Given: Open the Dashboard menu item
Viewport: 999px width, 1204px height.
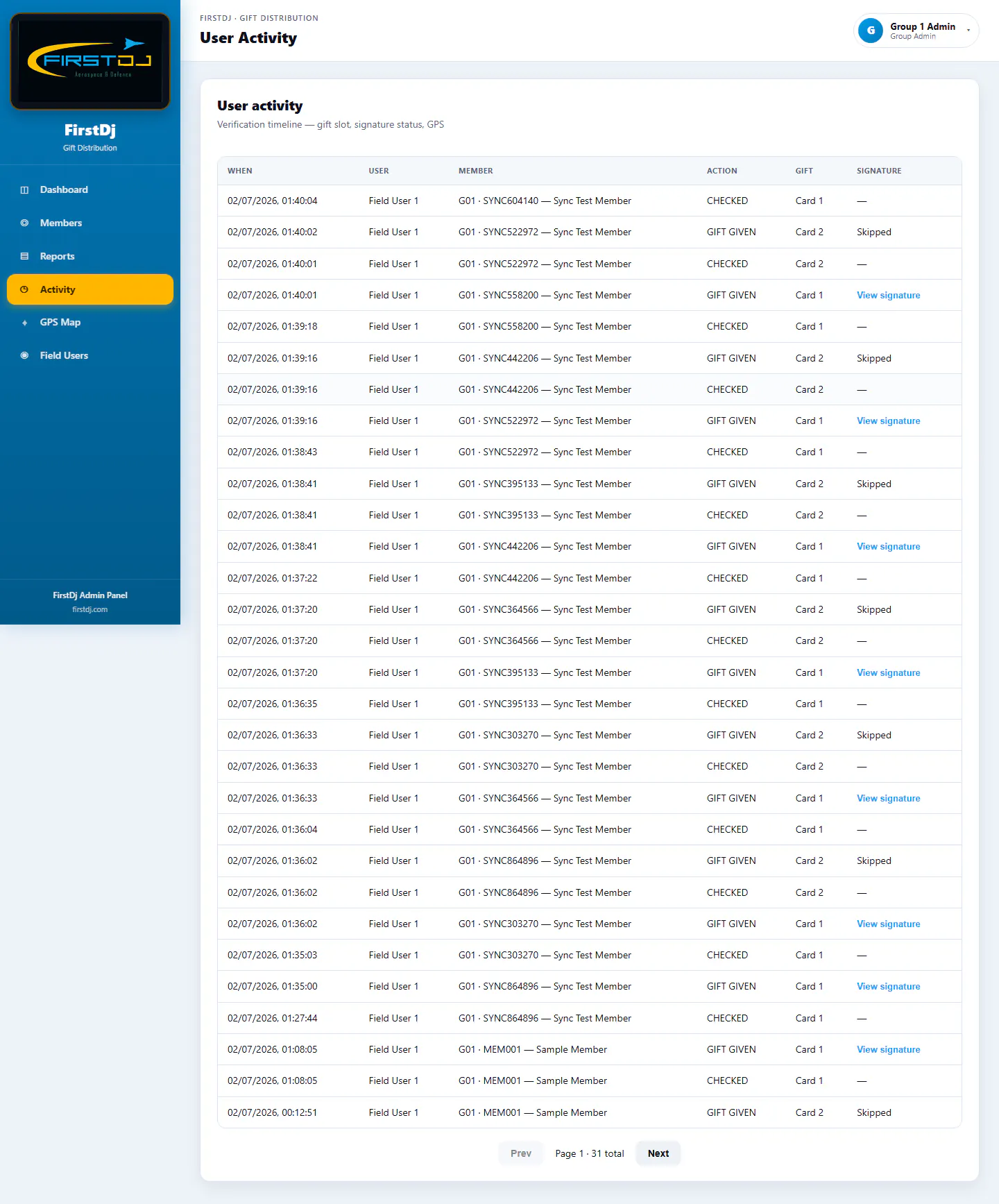Looking at the screenshot, I should pos(90,190).
